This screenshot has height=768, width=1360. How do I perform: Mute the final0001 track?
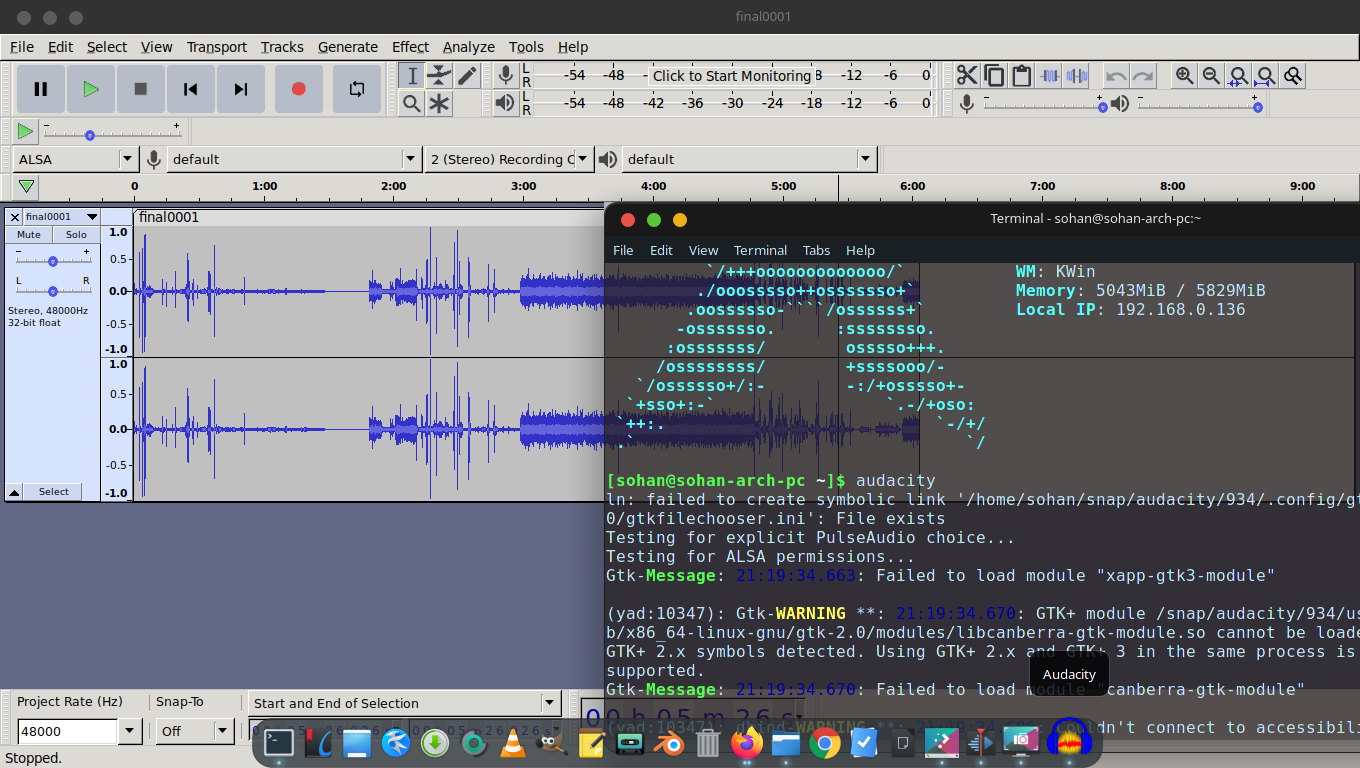(x=29, y=235)
